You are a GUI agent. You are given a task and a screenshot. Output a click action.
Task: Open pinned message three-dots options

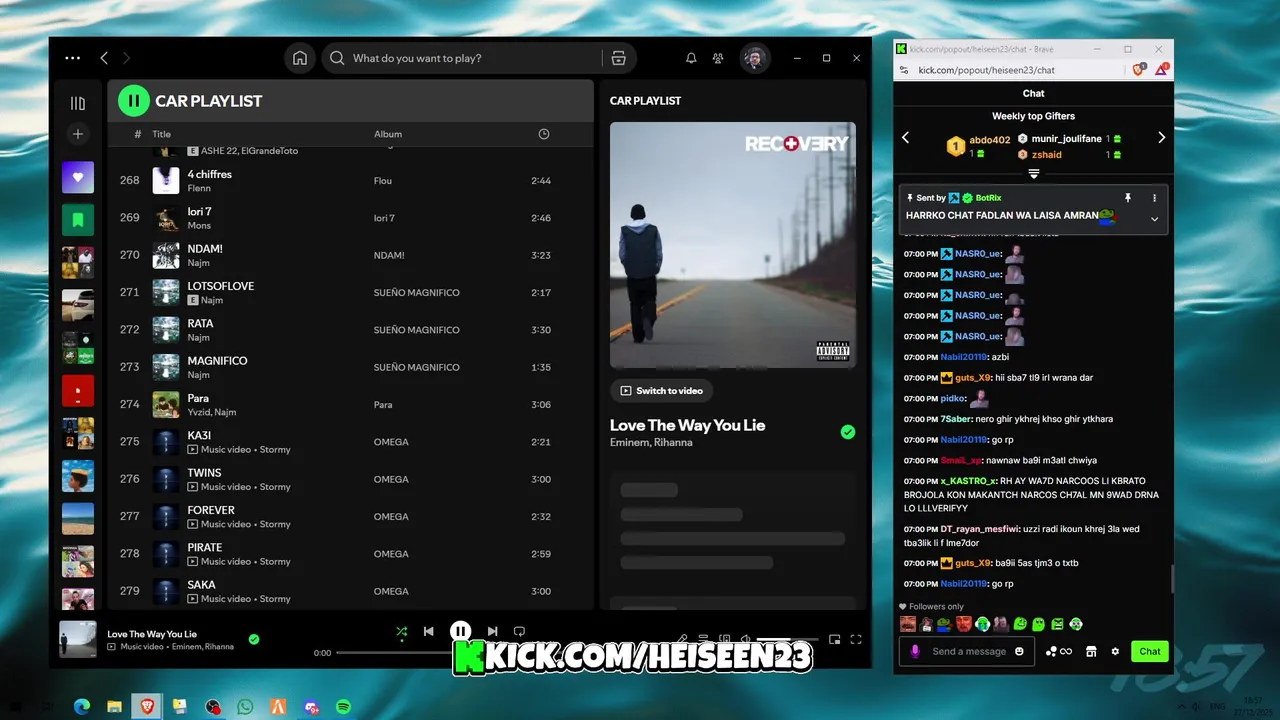(x=1154, y=198)
